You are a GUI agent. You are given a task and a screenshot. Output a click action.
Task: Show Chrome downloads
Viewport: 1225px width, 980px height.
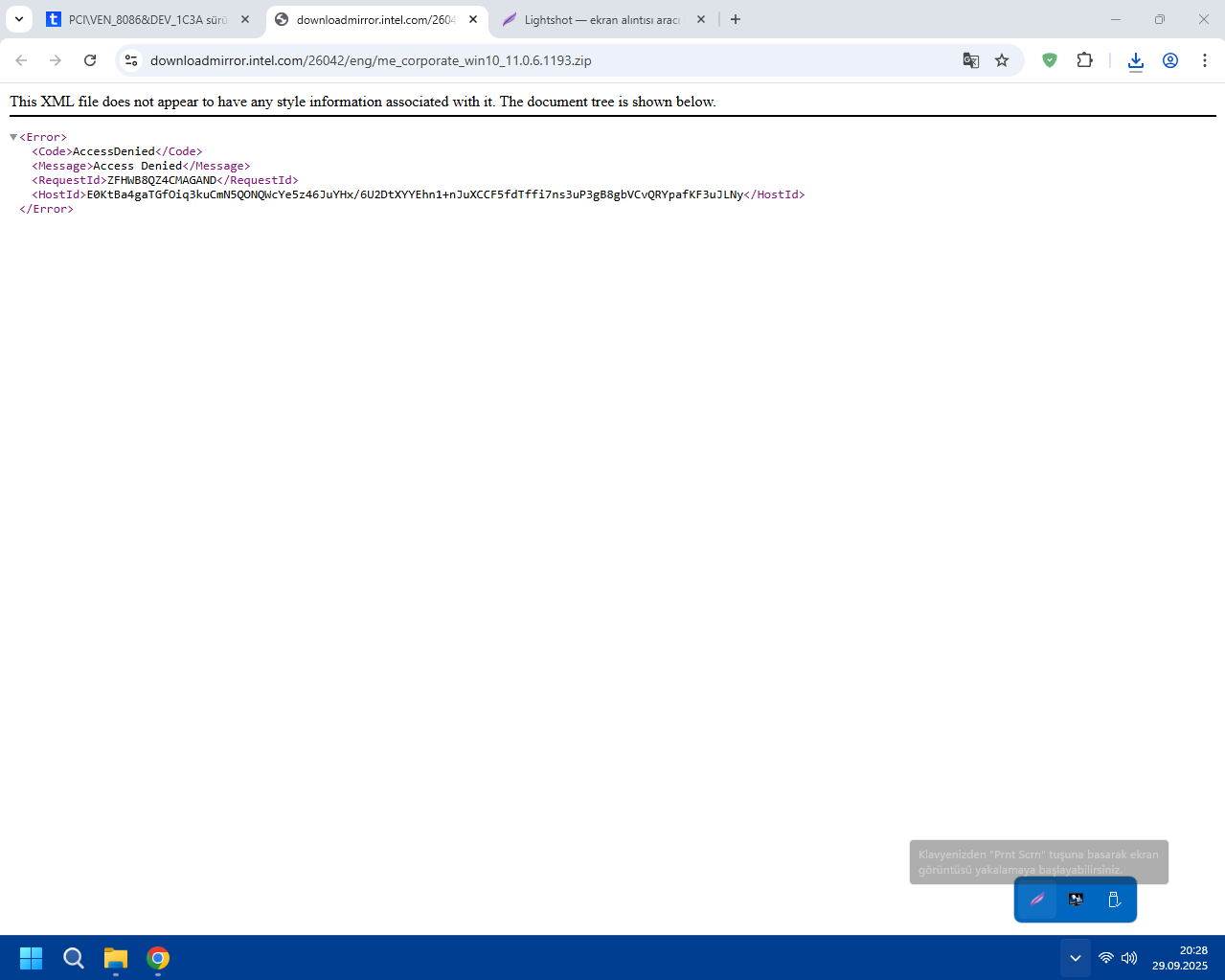(x=1136, y=61)
